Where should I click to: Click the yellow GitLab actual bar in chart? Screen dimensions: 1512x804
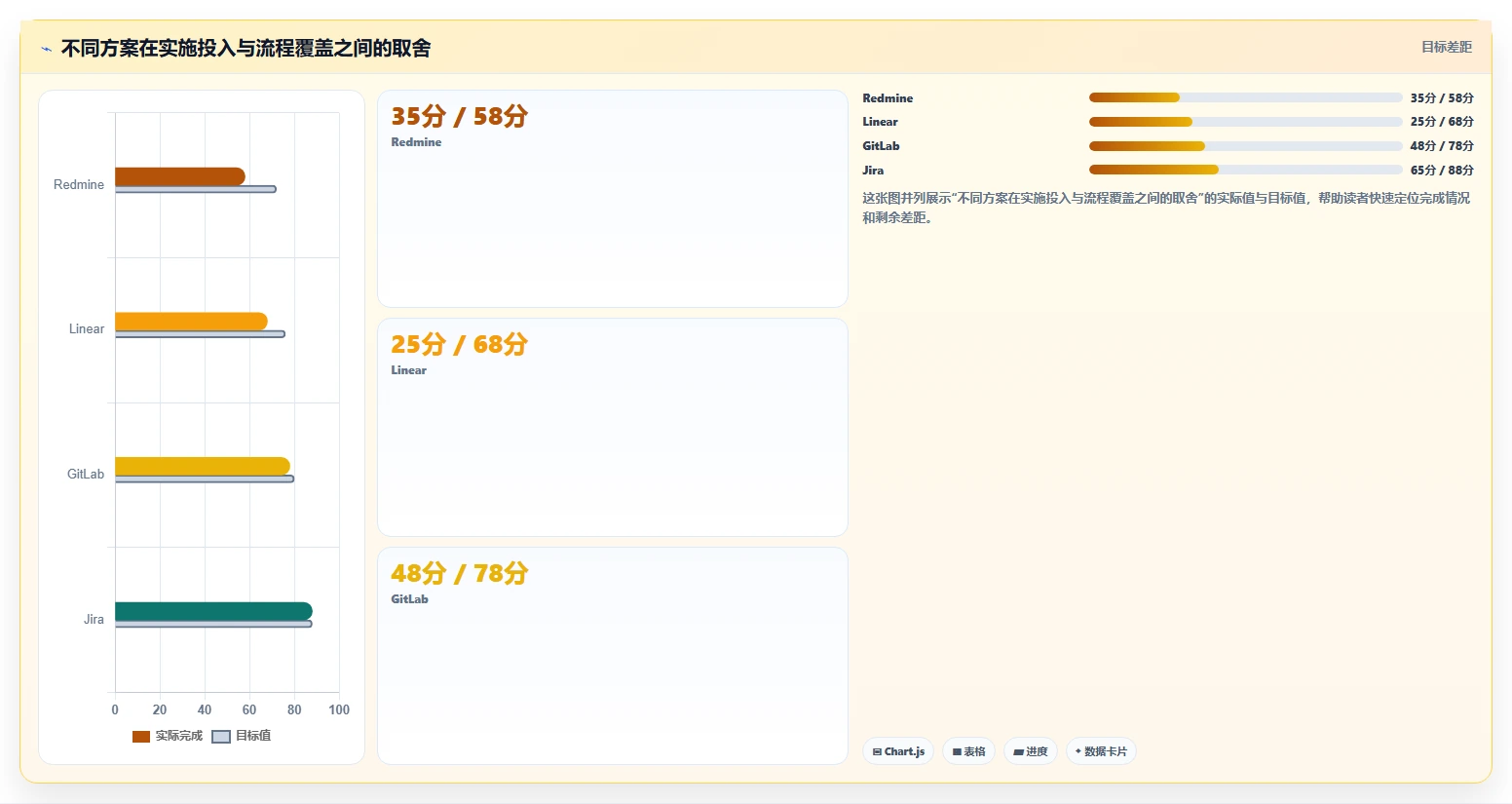click(x=203, y=466)
